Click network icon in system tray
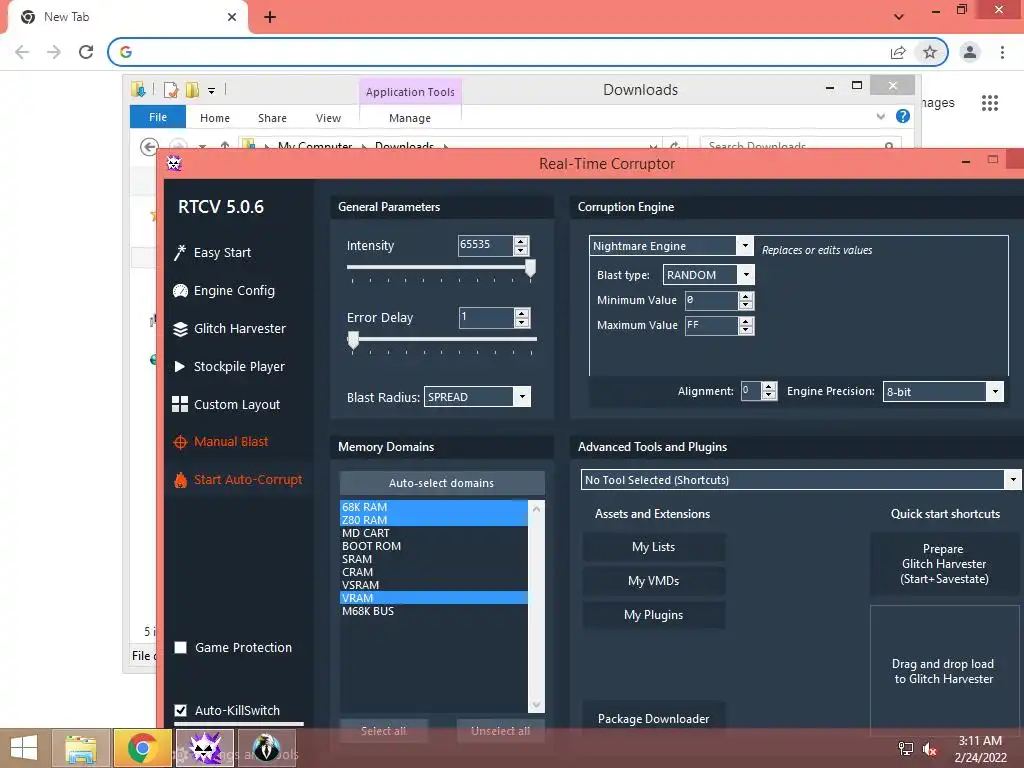This screenshot has width=1024, height=768. coord(906,749)
